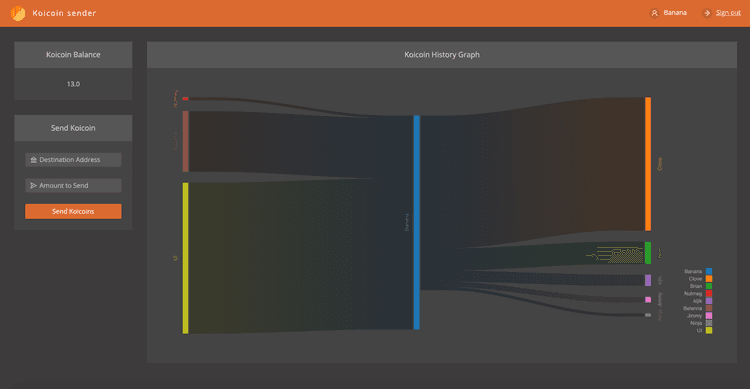Viewport: 750px width, 389px height.
Task: Focus the Amount to Send field
Action: coord(73,186)
